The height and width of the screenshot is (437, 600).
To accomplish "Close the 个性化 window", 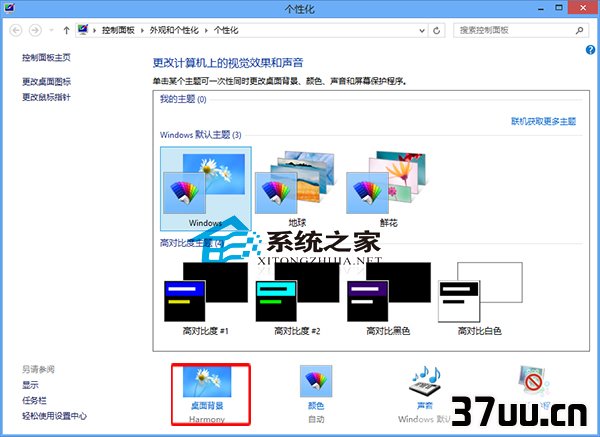I will click(x=582, y=8).
